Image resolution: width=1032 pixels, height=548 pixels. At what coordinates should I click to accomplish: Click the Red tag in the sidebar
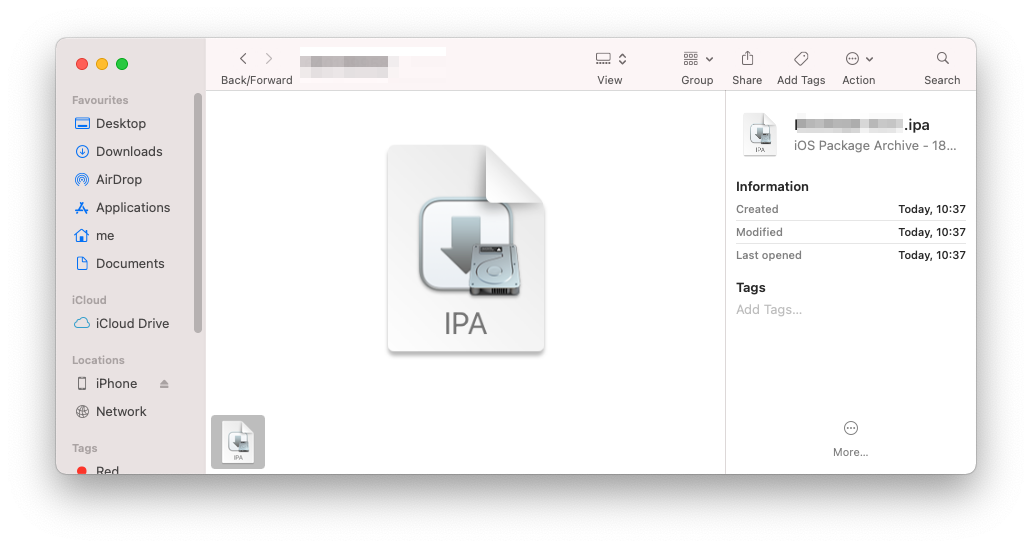pyautogui.click(x=106, y=469)
